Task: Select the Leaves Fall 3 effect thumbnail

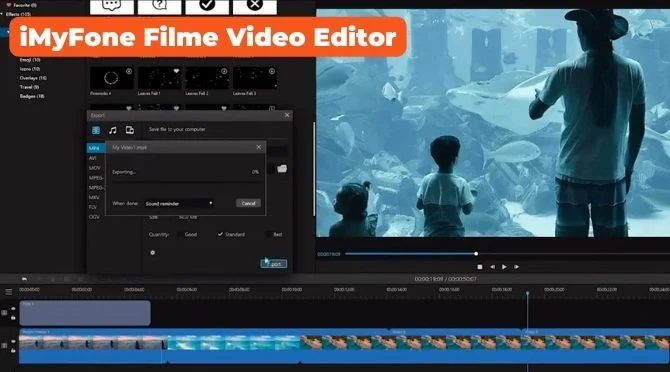Action: 255,78
